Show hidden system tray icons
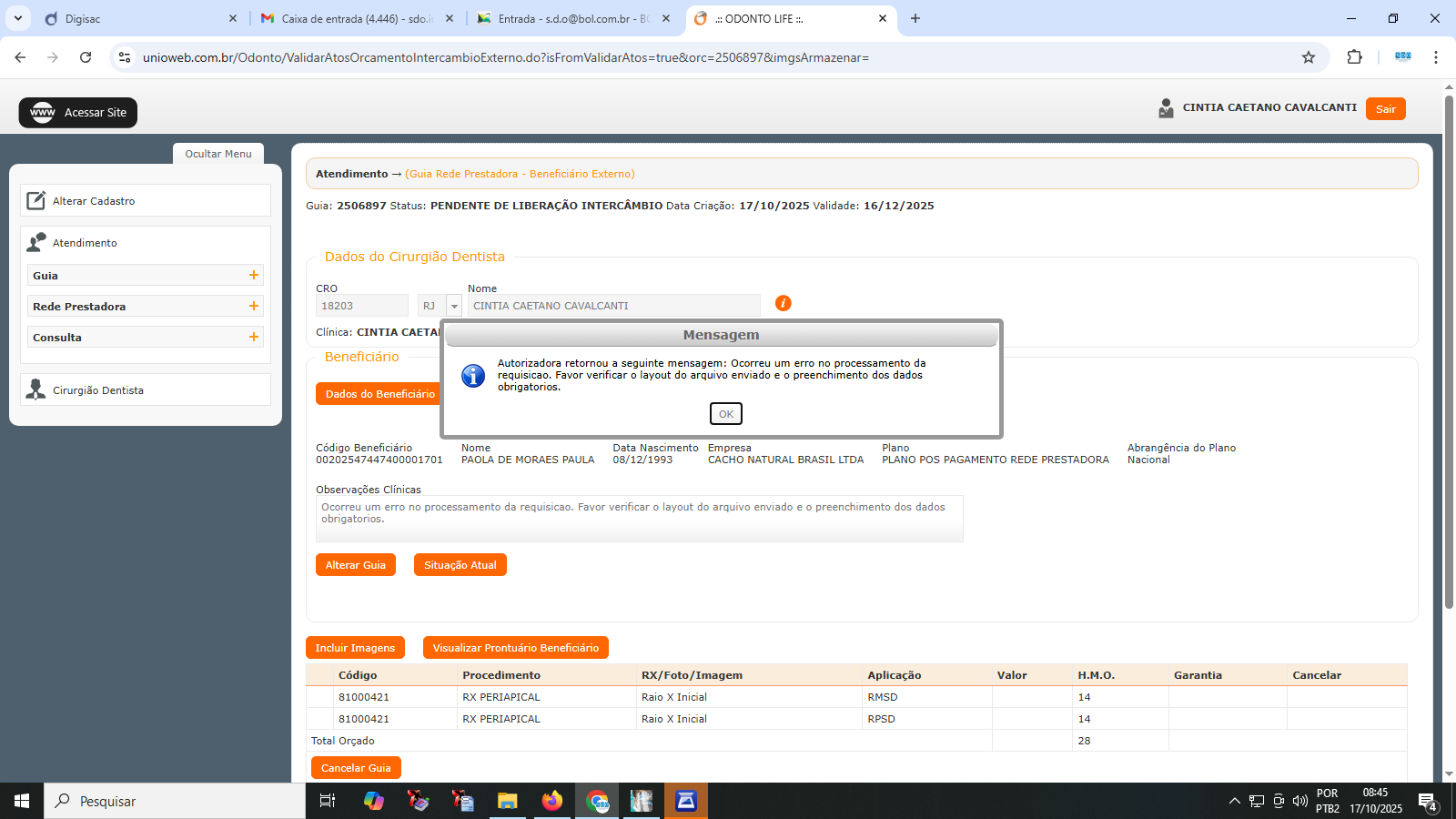1456x819 pixels. [x=1234, y=801]
